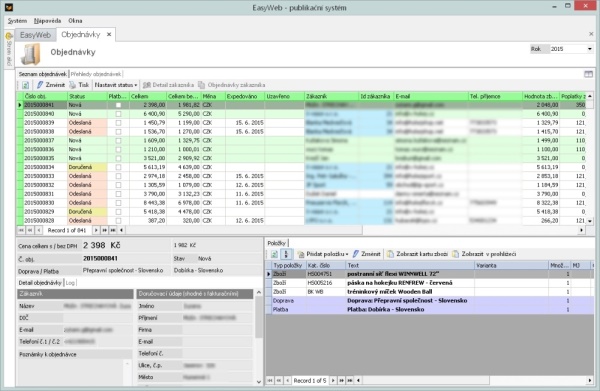Click items grid horizontal scroll-right arrow

click(x=589, y=381)
